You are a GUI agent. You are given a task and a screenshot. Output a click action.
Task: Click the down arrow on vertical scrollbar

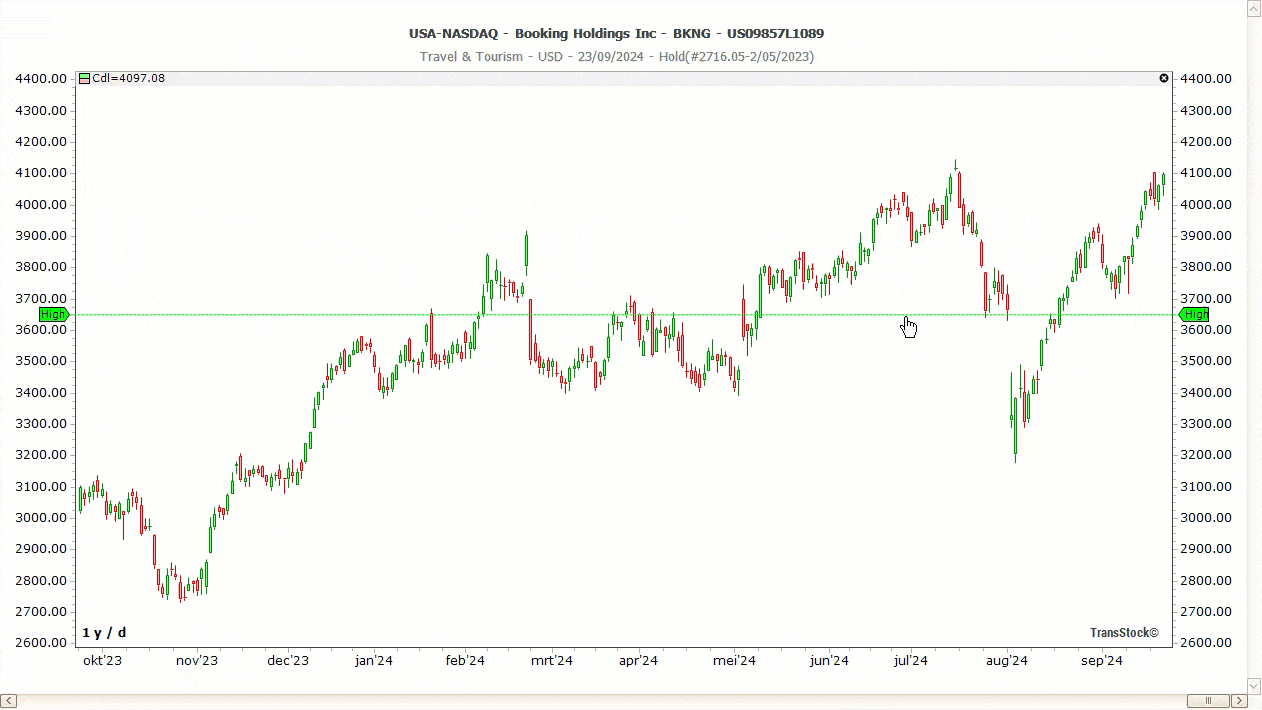[1252, 686]
